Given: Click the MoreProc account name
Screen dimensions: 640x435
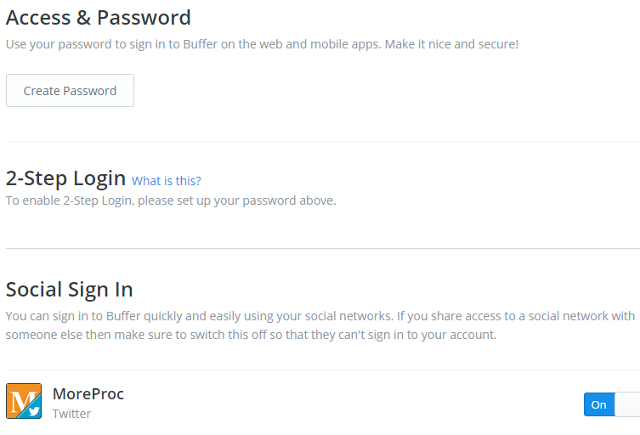Looking at the screenshot, I should (x=88, y=394).
